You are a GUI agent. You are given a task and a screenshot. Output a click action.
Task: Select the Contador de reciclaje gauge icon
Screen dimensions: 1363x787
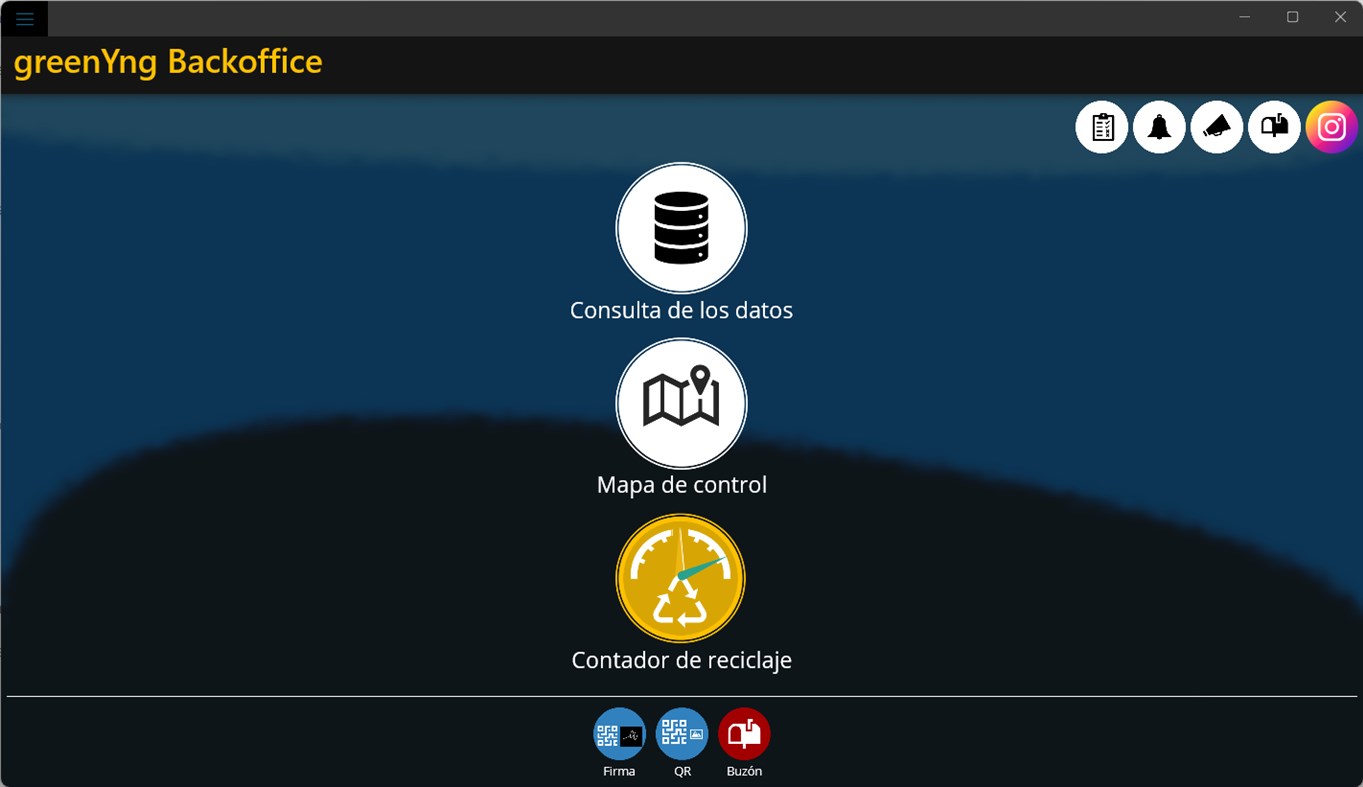[x=681, y=578]
